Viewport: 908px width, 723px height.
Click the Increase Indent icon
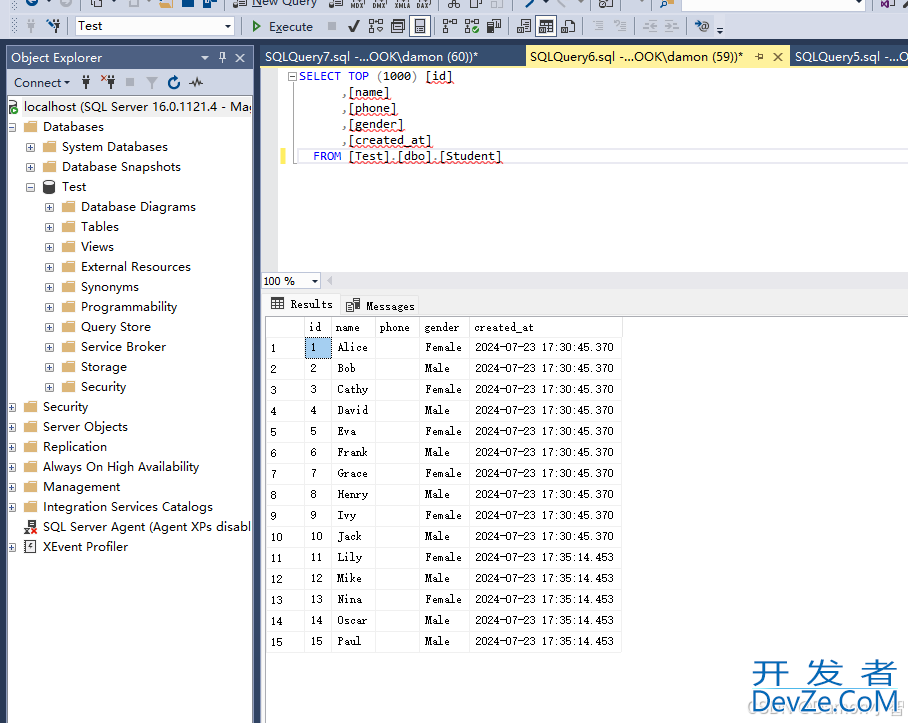tap(672, 27)
